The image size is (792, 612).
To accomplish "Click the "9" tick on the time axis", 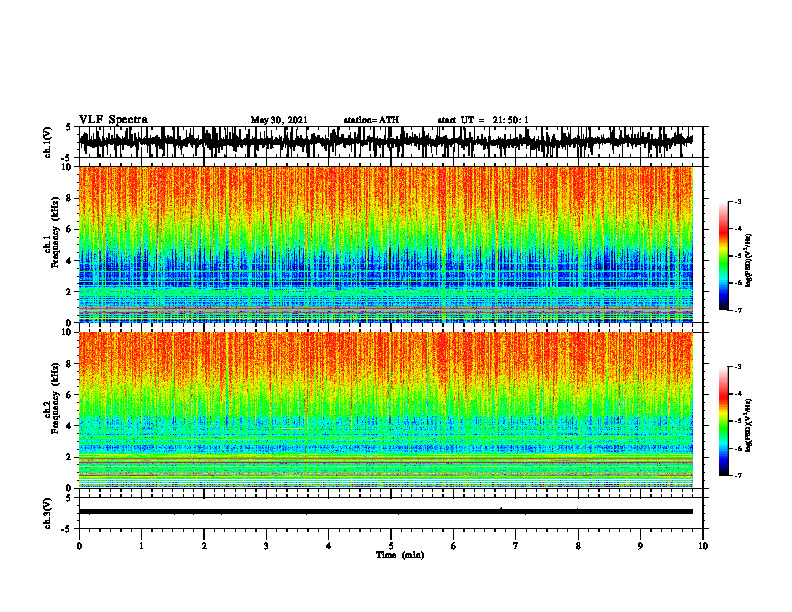I will 640,546.
